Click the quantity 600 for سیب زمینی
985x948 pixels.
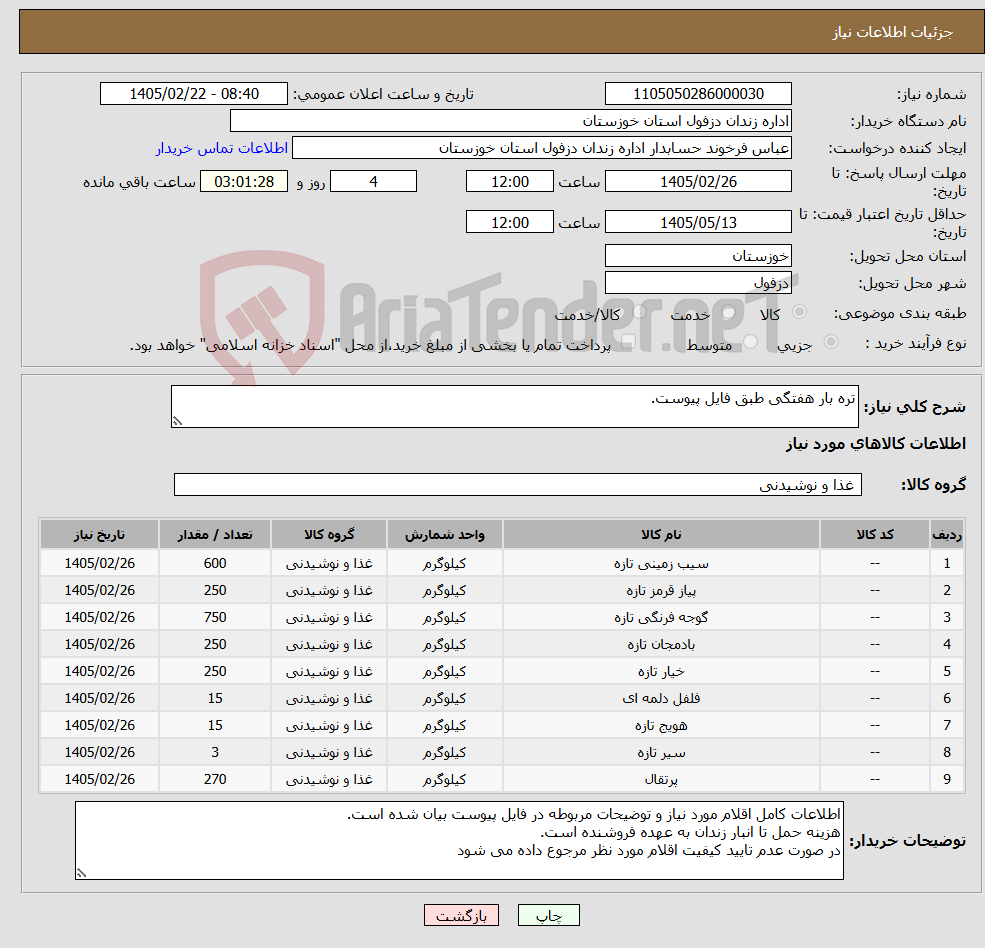[x=215, y=564]
